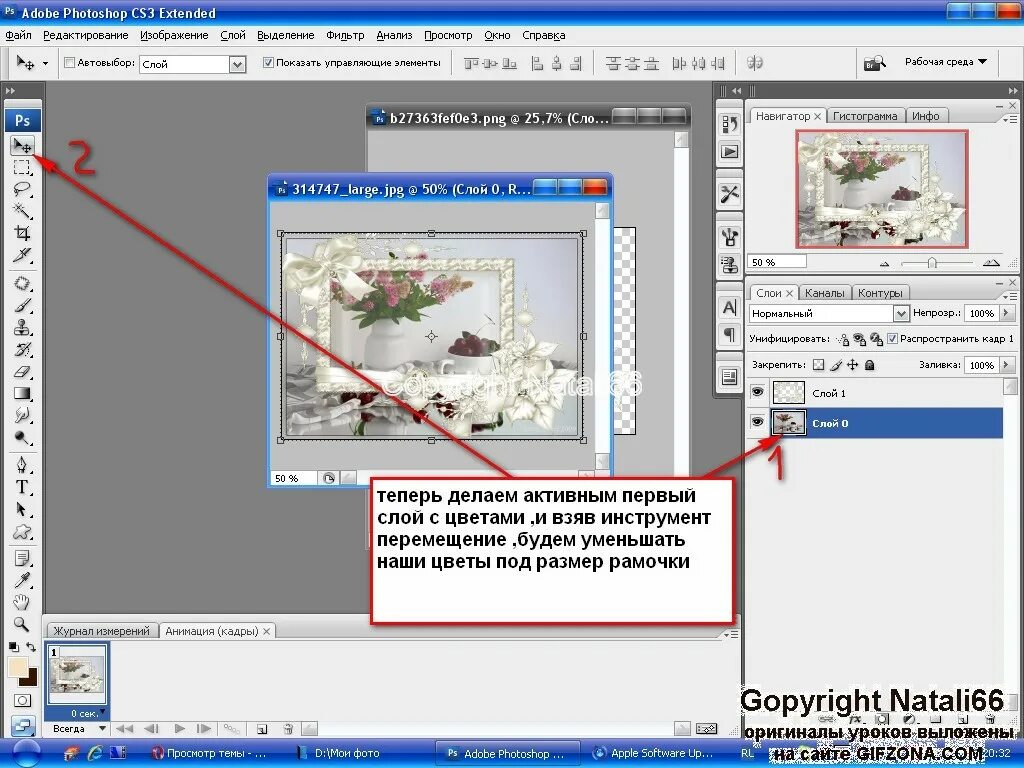The image size is (1024, 768).
Task: Open D:\Мои фото taskbar button
Action: click(346, 753)
